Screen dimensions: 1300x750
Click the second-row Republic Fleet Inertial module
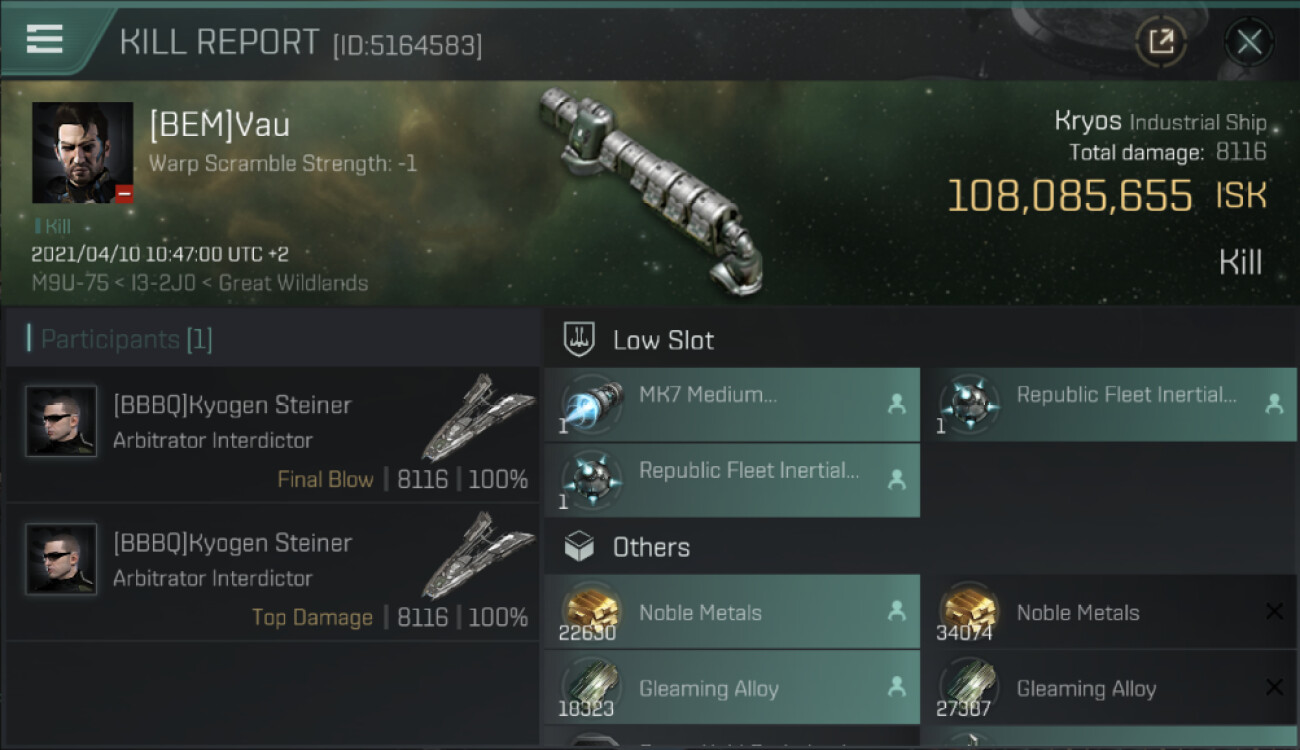coord(731,481)
